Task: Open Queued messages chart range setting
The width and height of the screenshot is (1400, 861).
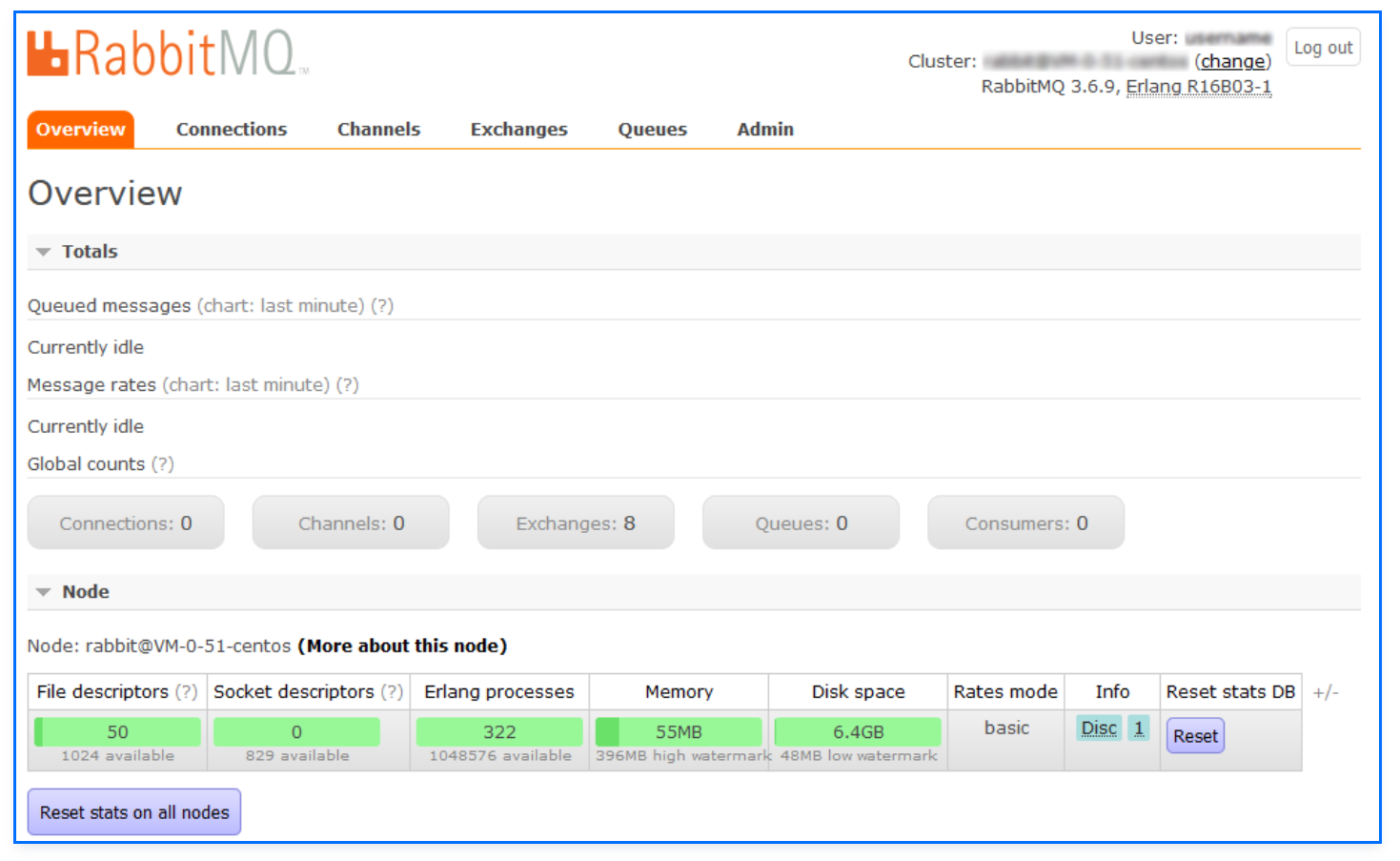Action: (x=281, y=306)
